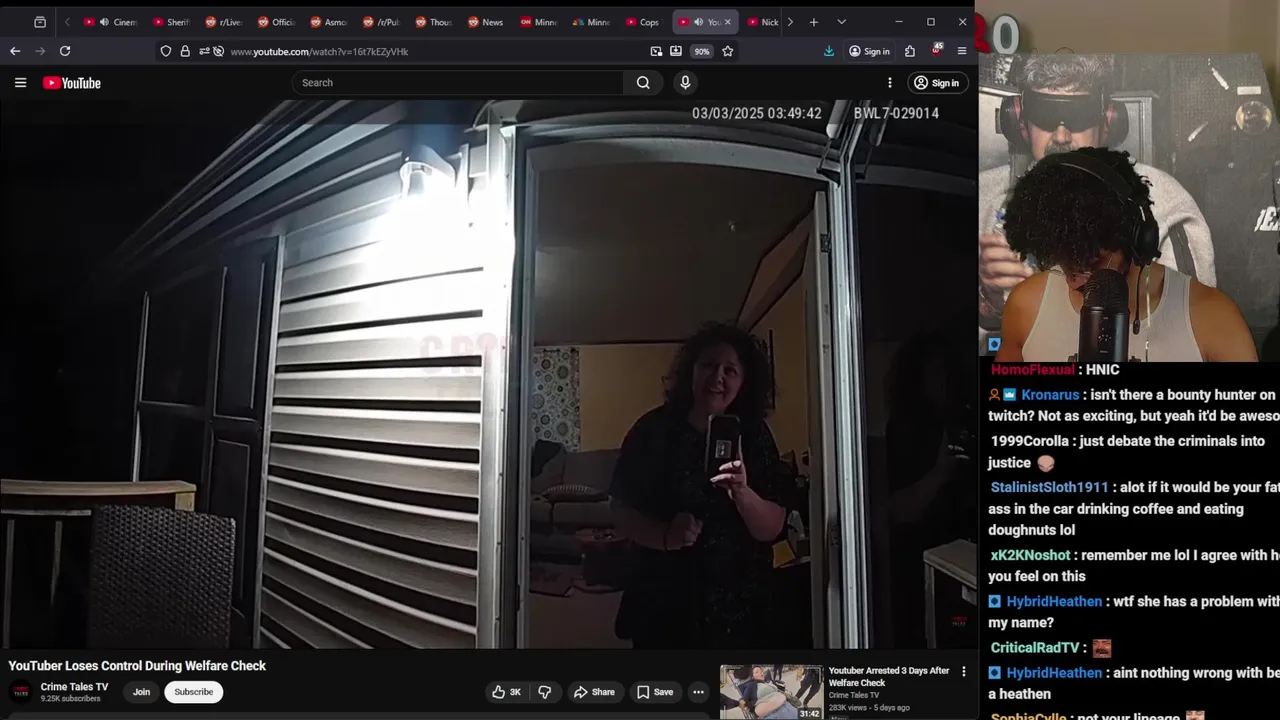Share the video

point(594,692)
